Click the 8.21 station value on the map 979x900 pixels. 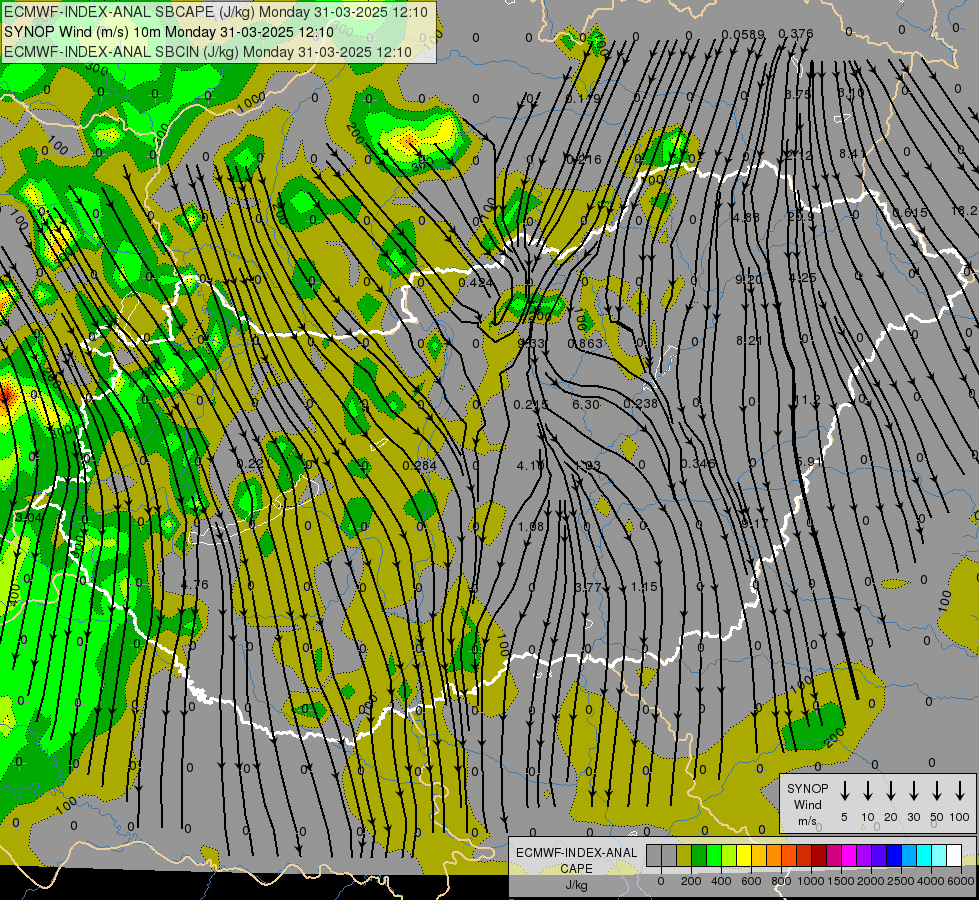tap(749, 340)
